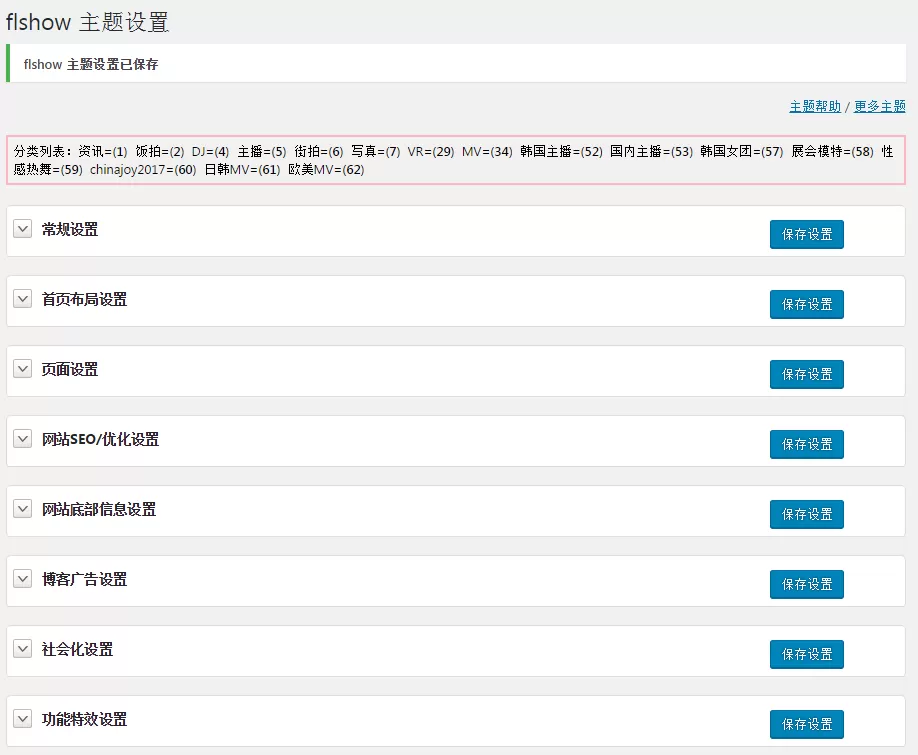Open the 更多主题 link
918x755 pixels.
click(x=879, y=106)
